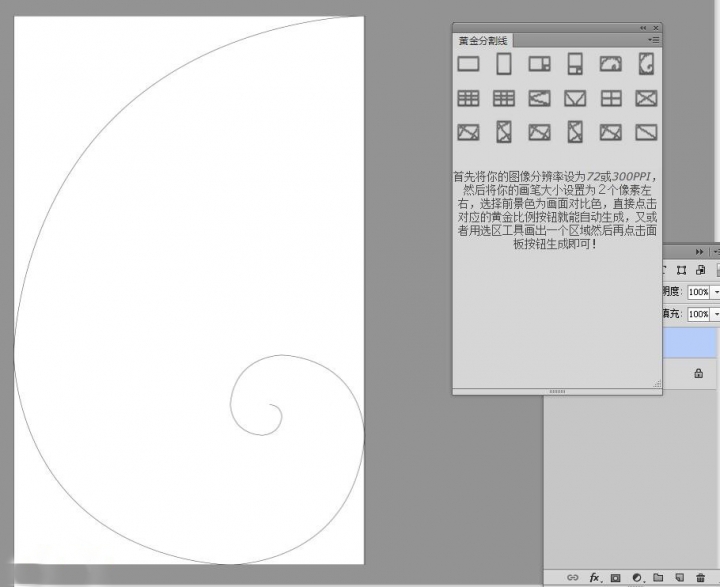Image resolution: width=720 pixels, height=587 pixels.
Task: Click the first 3x3 grid preset in second row
Action: point(468,98)
